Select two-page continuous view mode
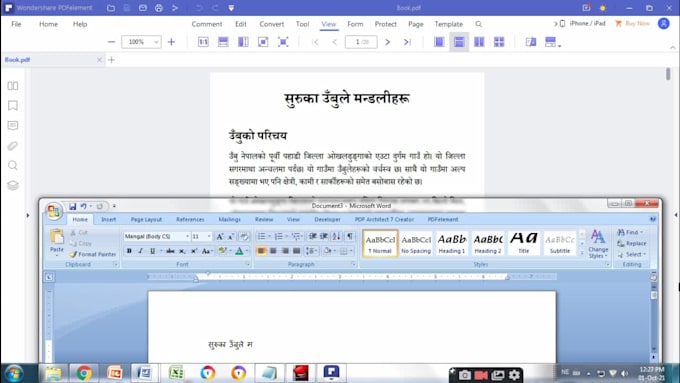The width and height of the screenshot is (680, 383). pyautogui.click(x=499, y=42)
